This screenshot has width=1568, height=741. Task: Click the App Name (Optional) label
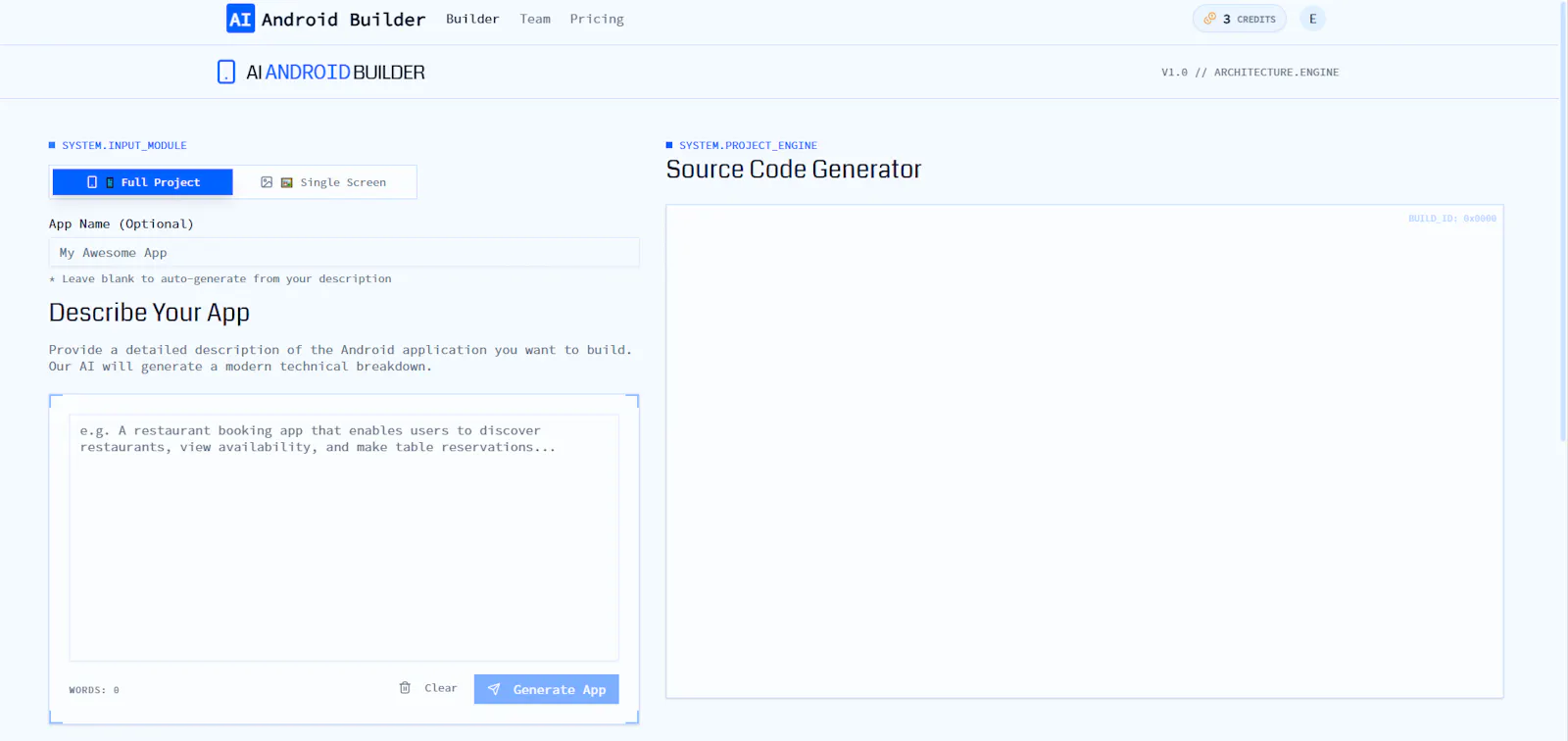[x=122, y=223]
